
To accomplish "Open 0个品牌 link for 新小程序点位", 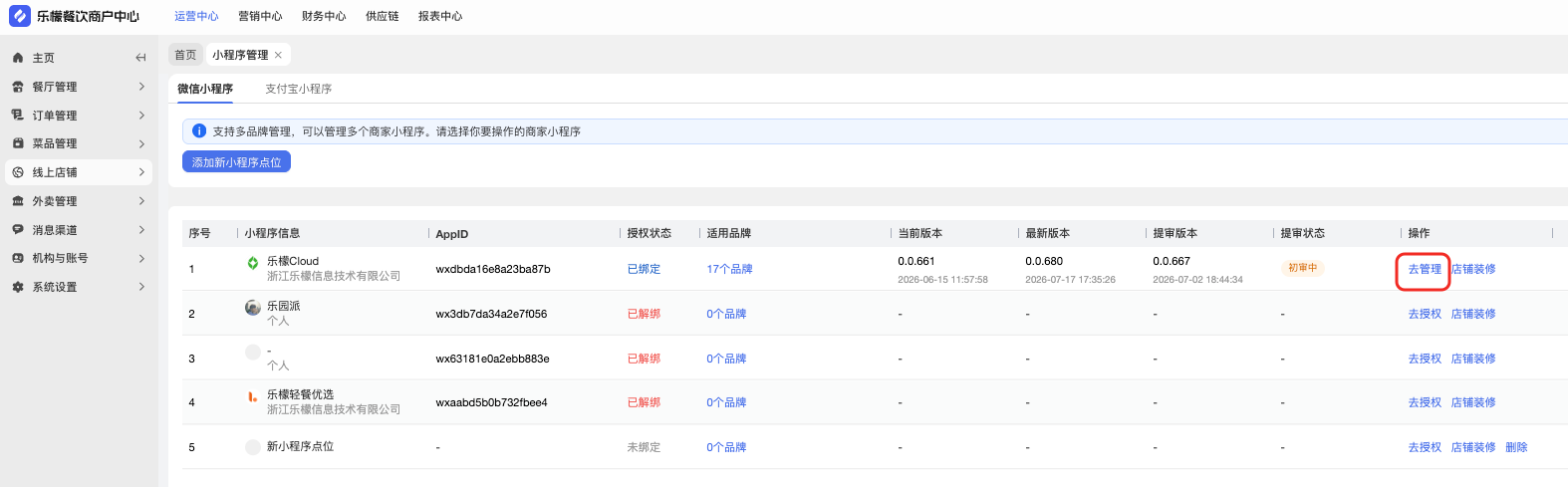I will tap(726, 447).
